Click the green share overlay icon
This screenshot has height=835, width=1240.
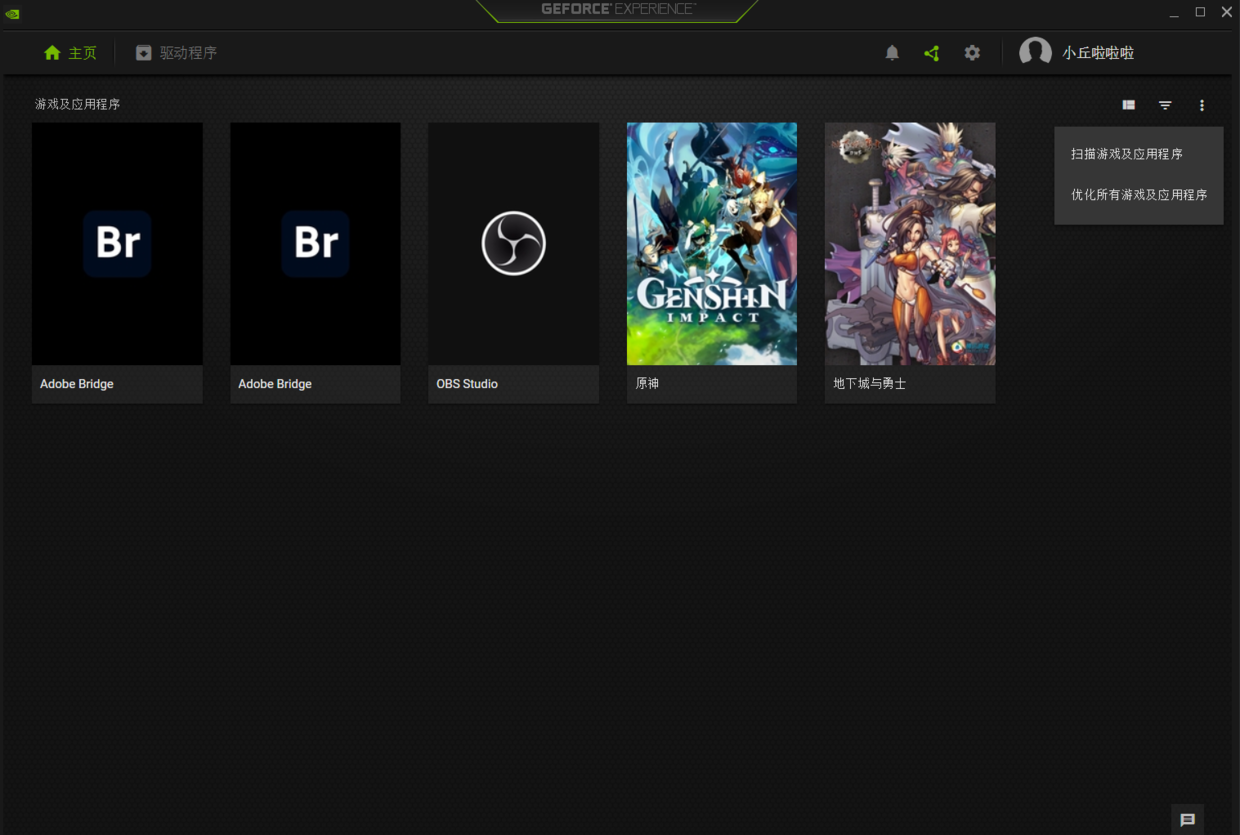pos(932,53)
